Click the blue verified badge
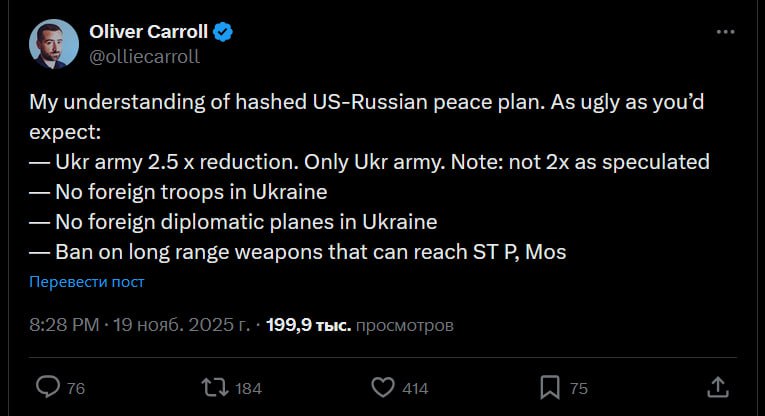 click(225, 33)
